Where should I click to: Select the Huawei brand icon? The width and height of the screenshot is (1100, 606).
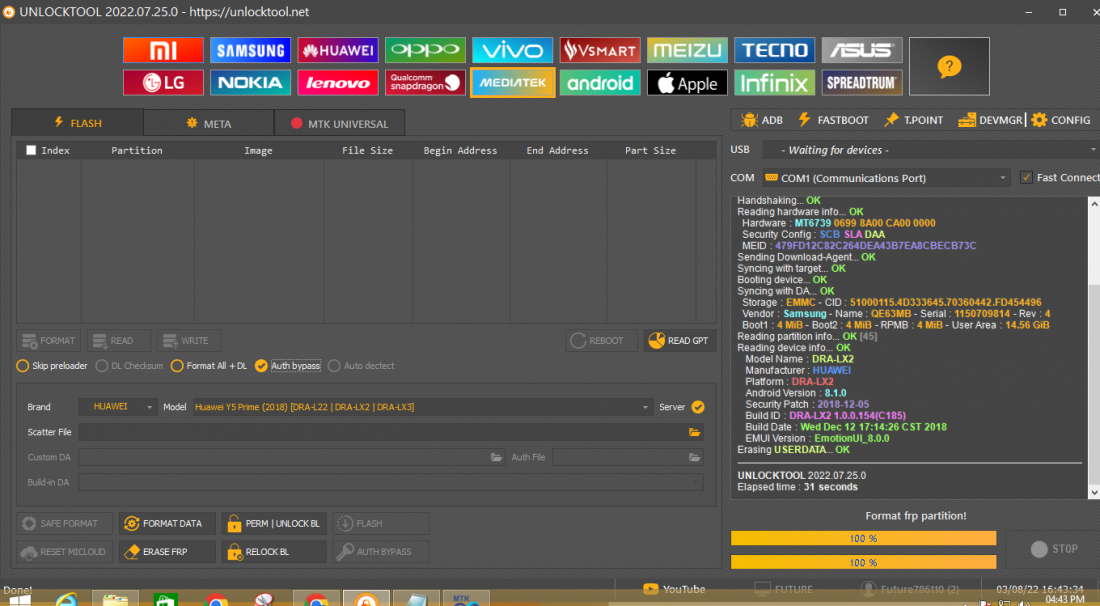[x=338, y=50]
